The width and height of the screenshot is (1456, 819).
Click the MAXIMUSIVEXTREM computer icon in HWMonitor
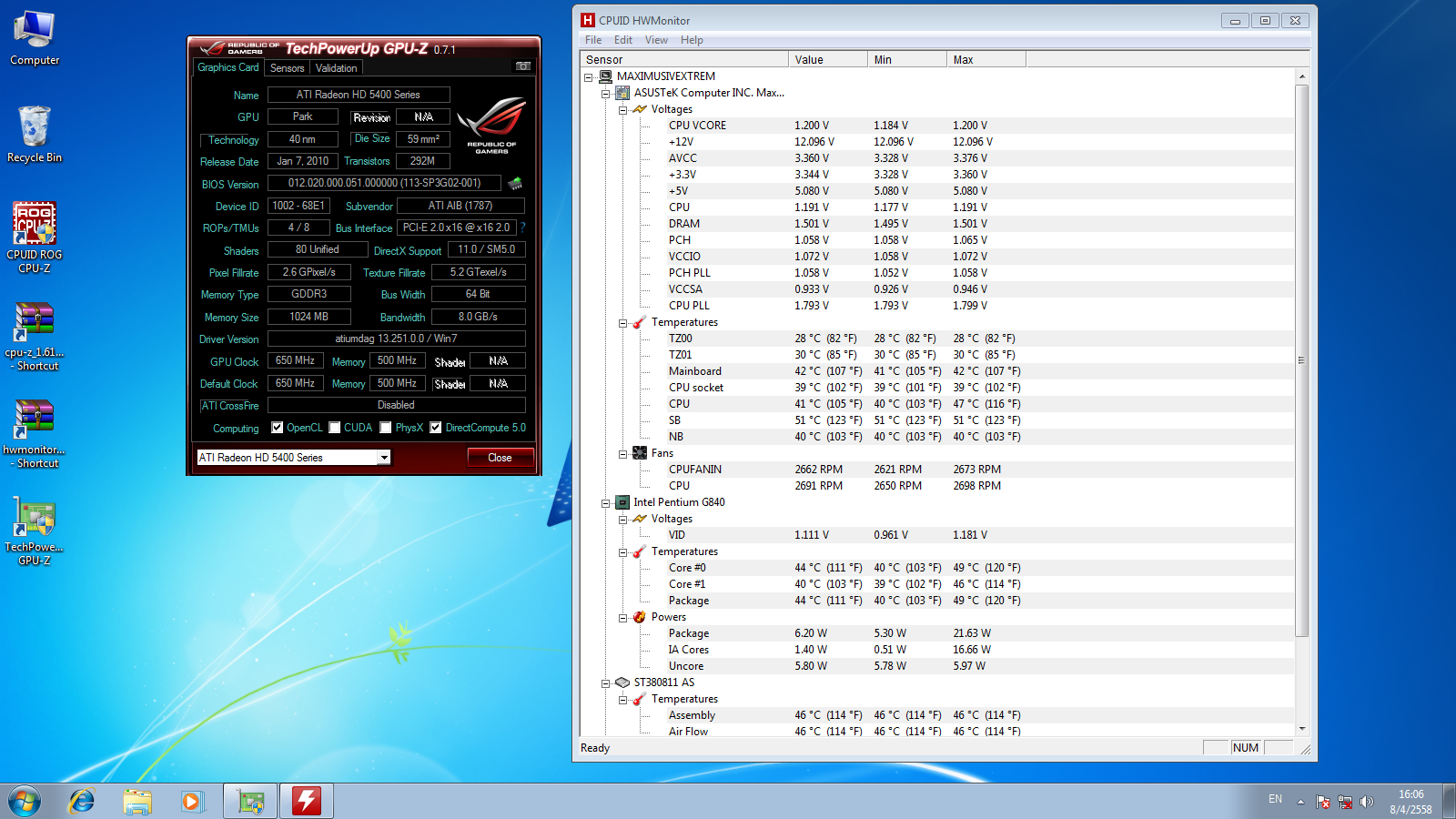[x=605, y=76]
